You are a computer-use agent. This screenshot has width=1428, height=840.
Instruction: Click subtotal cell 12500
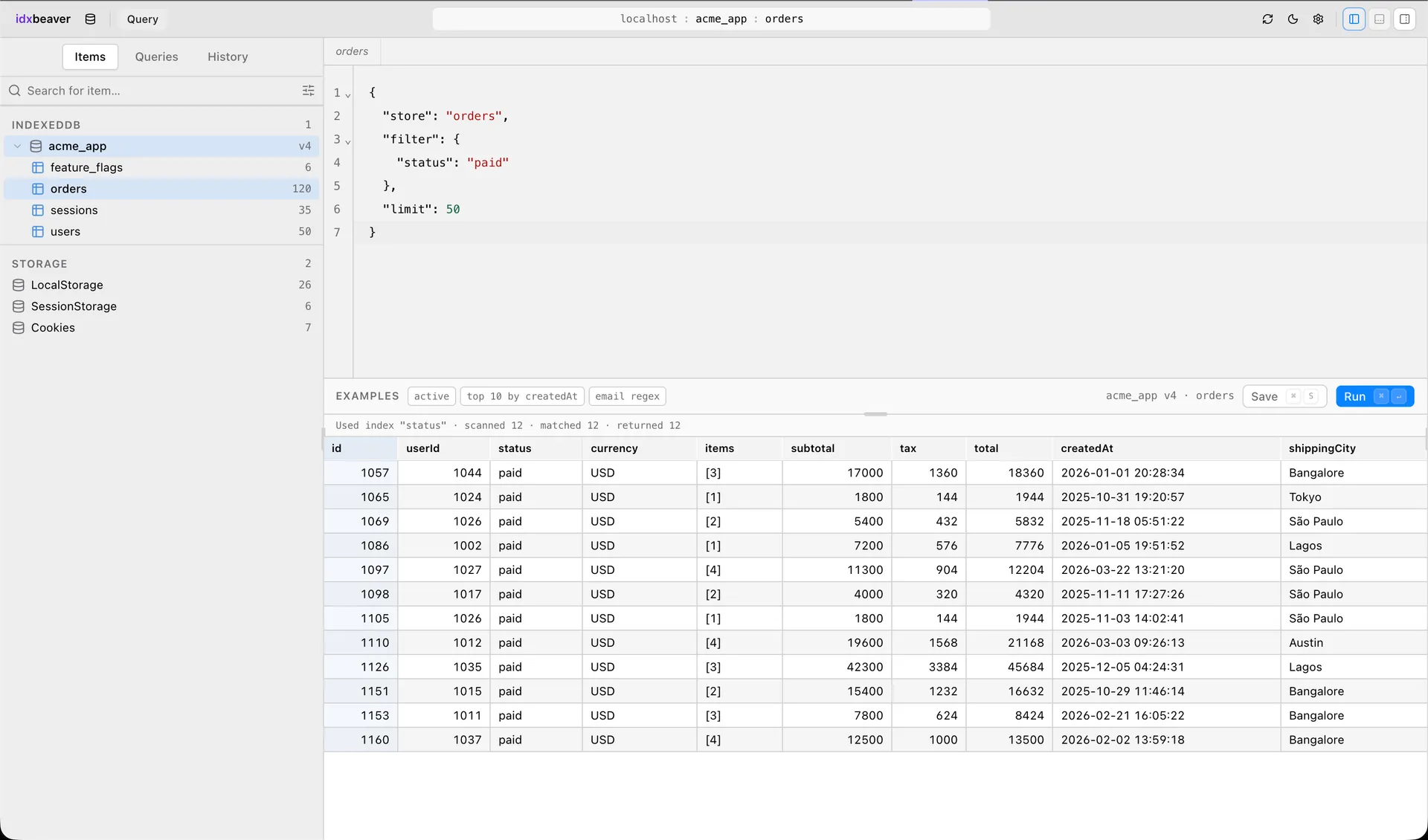click(837, 740)
